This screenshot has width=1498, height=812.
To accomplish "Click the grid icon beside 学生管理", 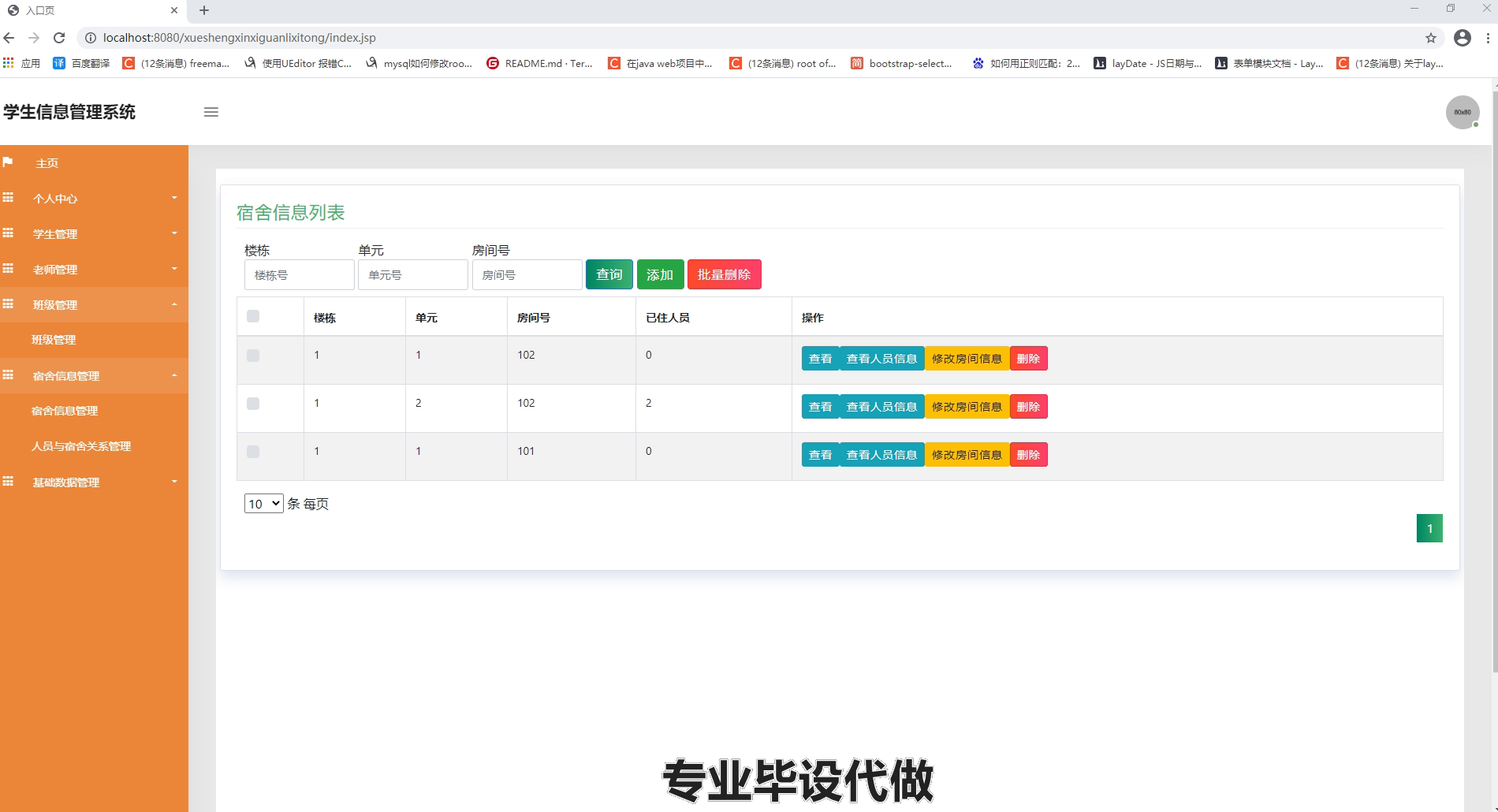I will (x=8, y=233).
